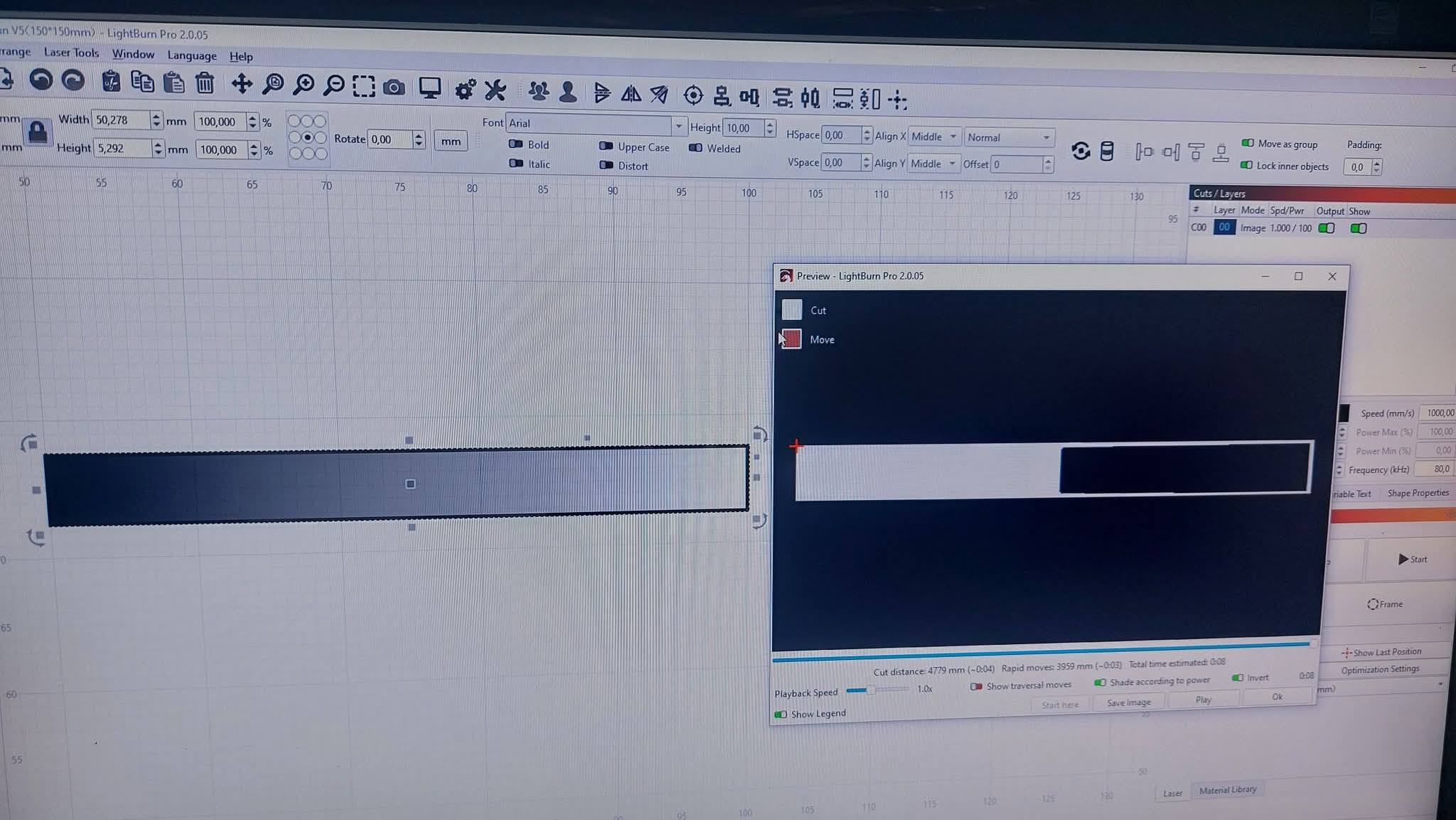The image size is (1456, 820).
Task: Open the camera capture tool
Action: [x=394, y=87]
